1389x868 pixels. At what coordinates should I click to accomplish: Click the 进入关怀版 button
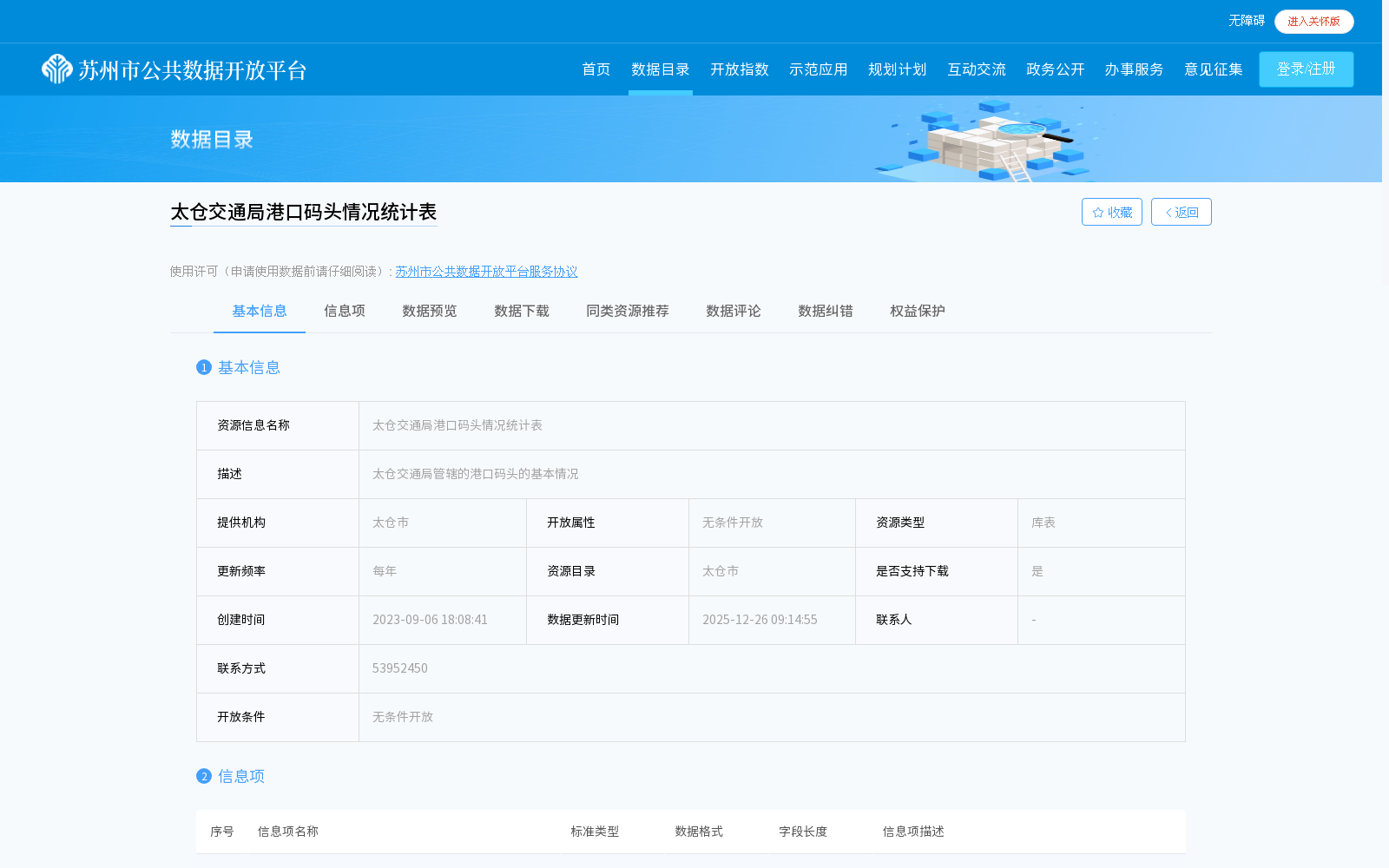coord(1314,22)
